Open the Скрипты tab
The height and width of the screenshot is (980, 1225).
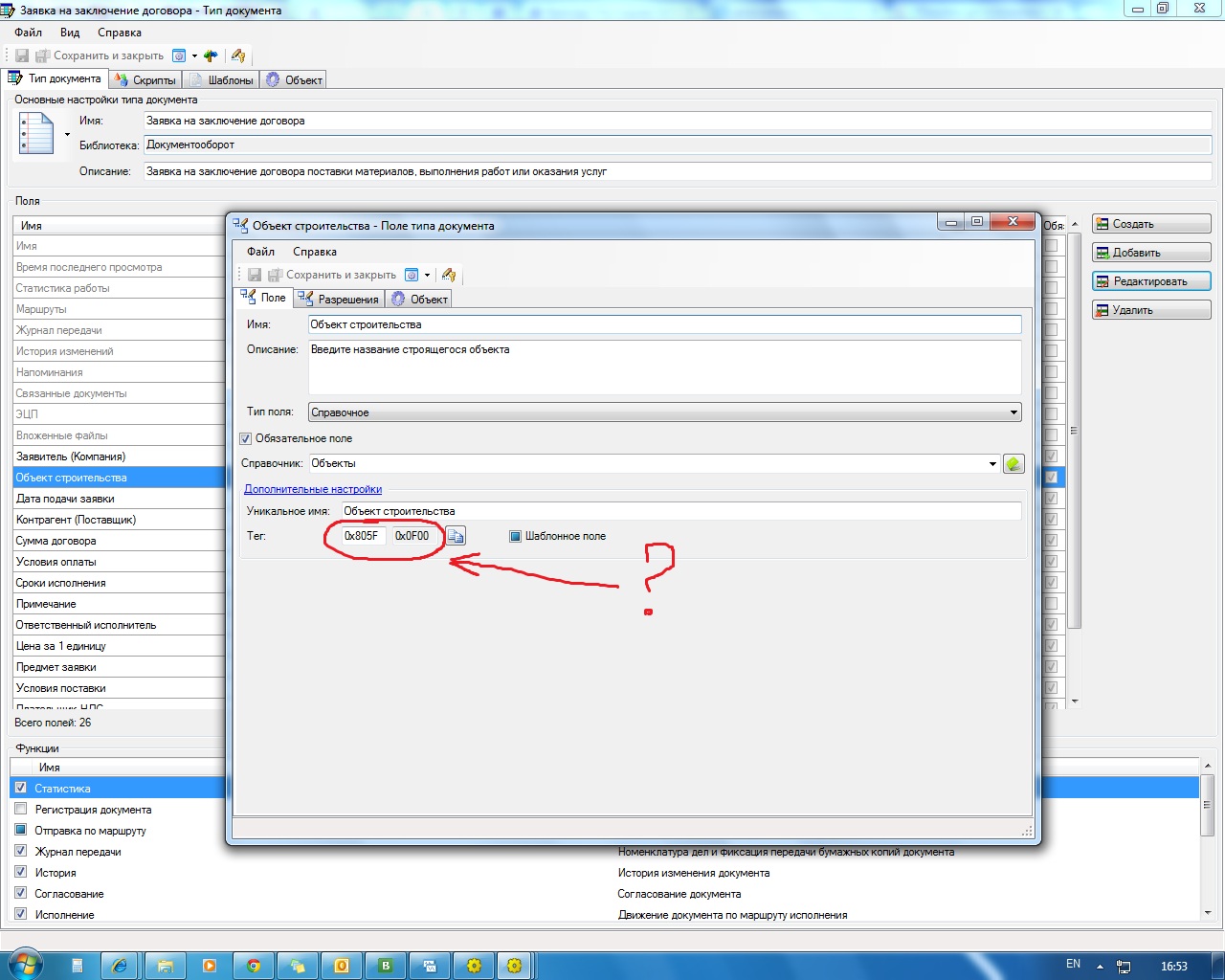pos(145,80)
